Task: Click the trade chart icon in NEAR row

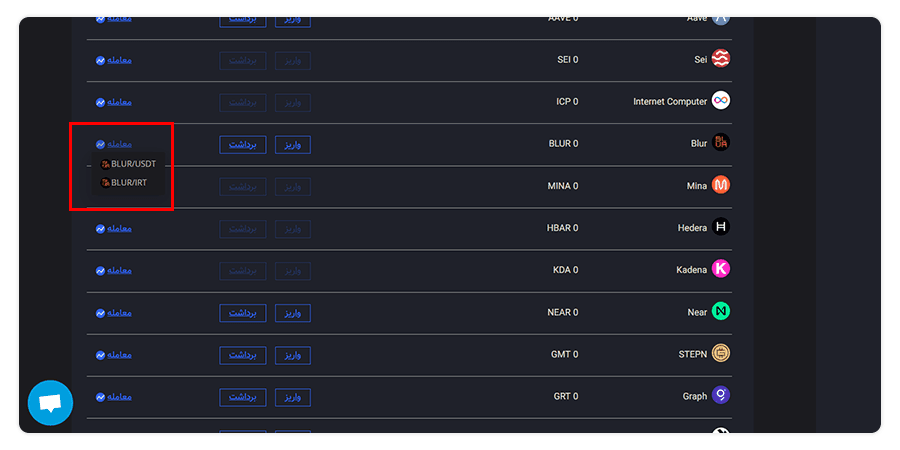Action: (x=100, y=313)
